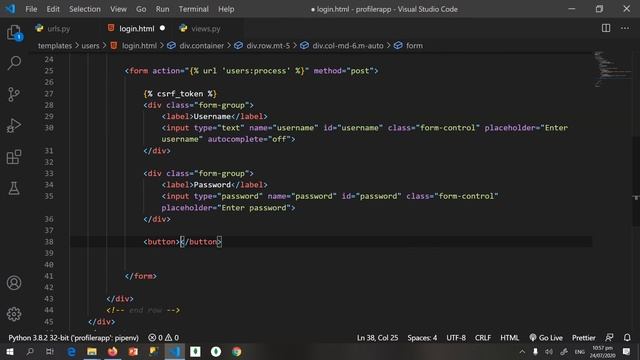Click line number 38 in the gutter

coord(49,242)
